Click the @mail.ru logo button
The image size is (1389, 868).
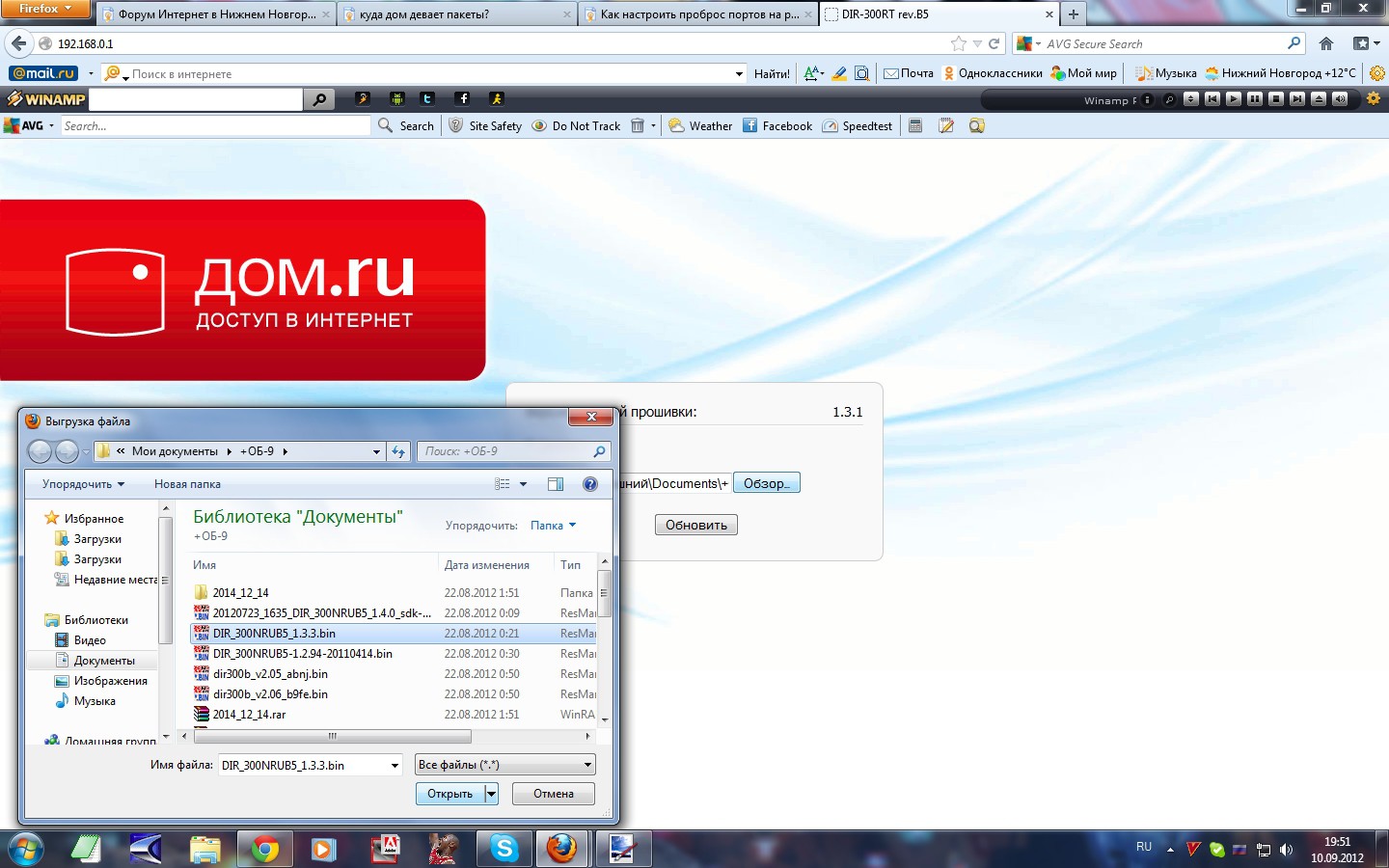pyautogui.click(x=43, y=73)
